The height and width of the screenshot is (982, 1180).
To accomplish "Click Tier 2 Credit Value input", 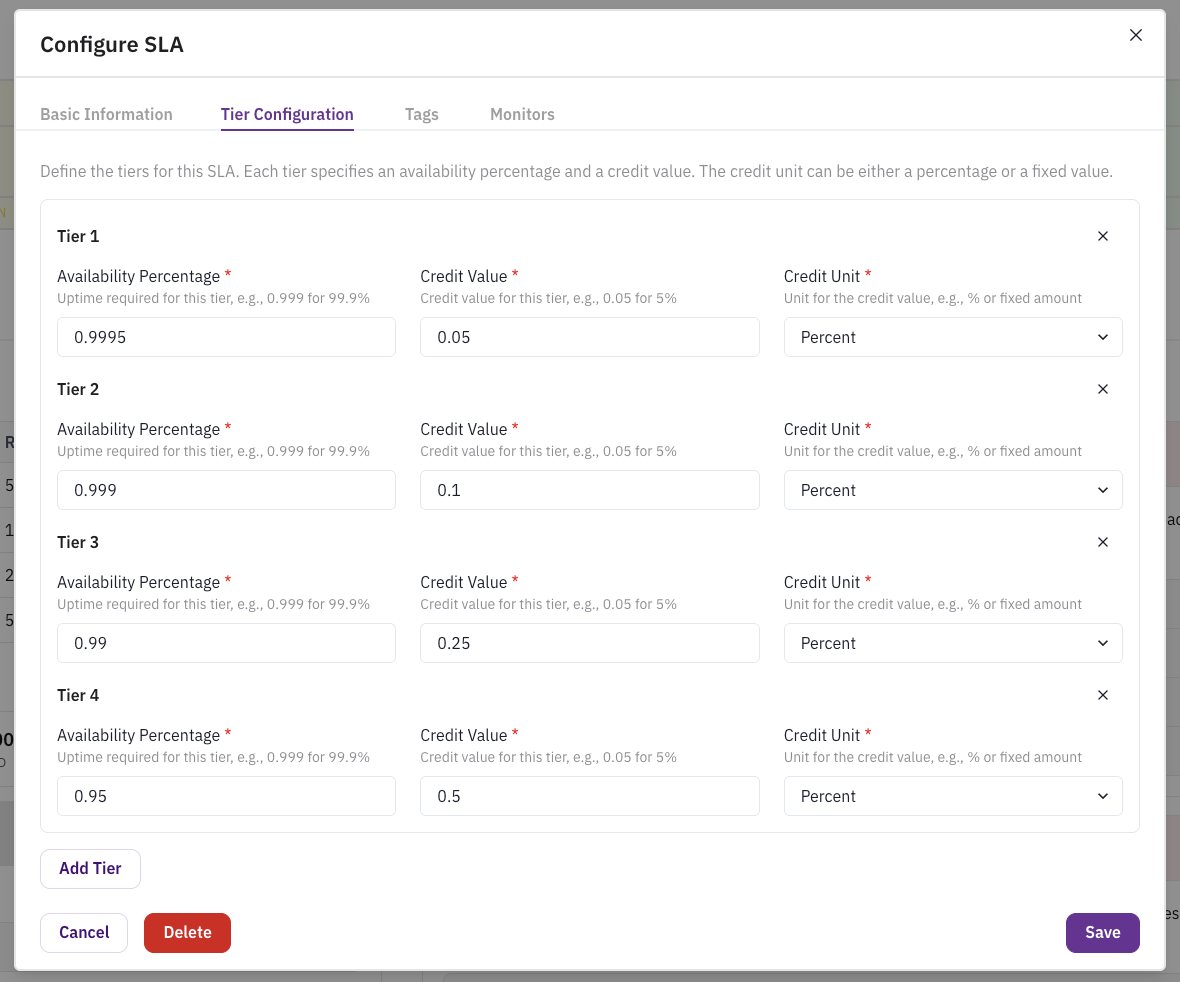I will point(589,491).
